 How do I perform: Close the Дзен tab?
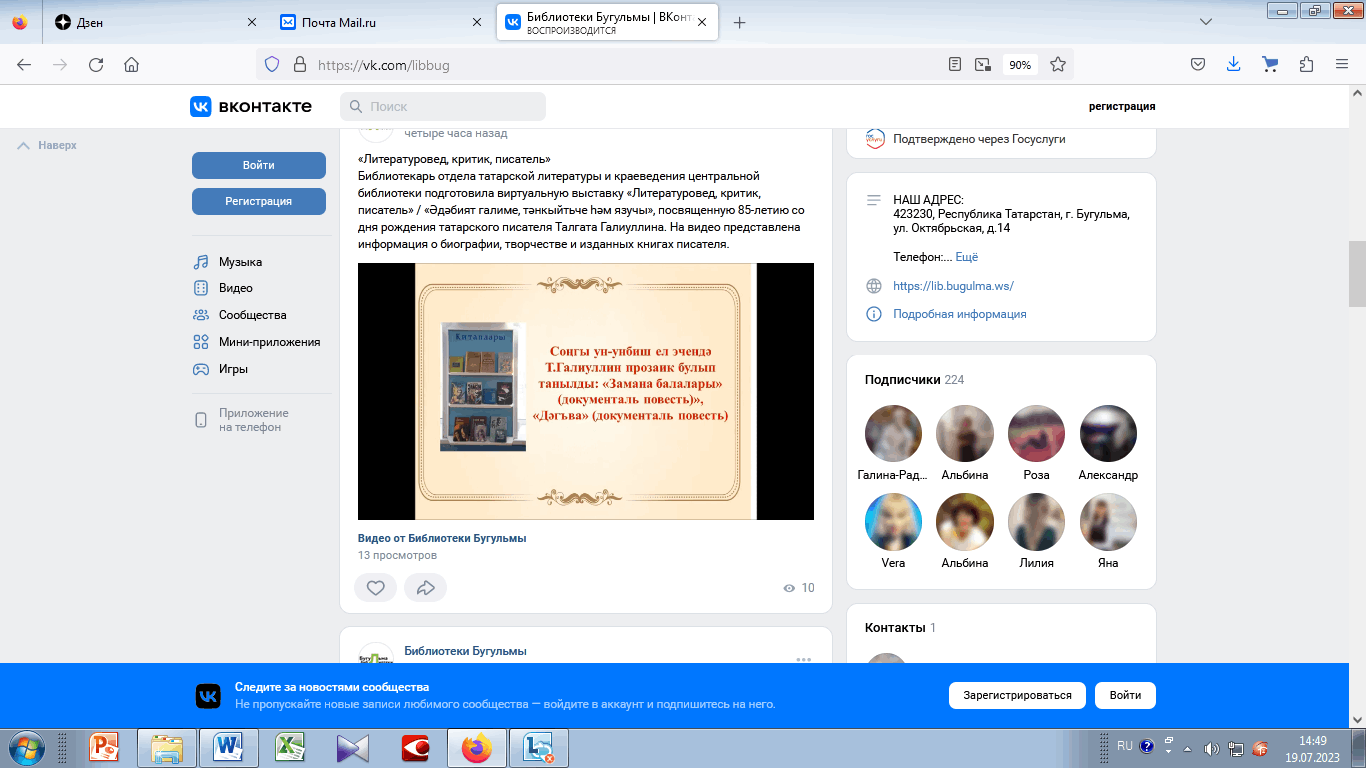click(252, 22)
